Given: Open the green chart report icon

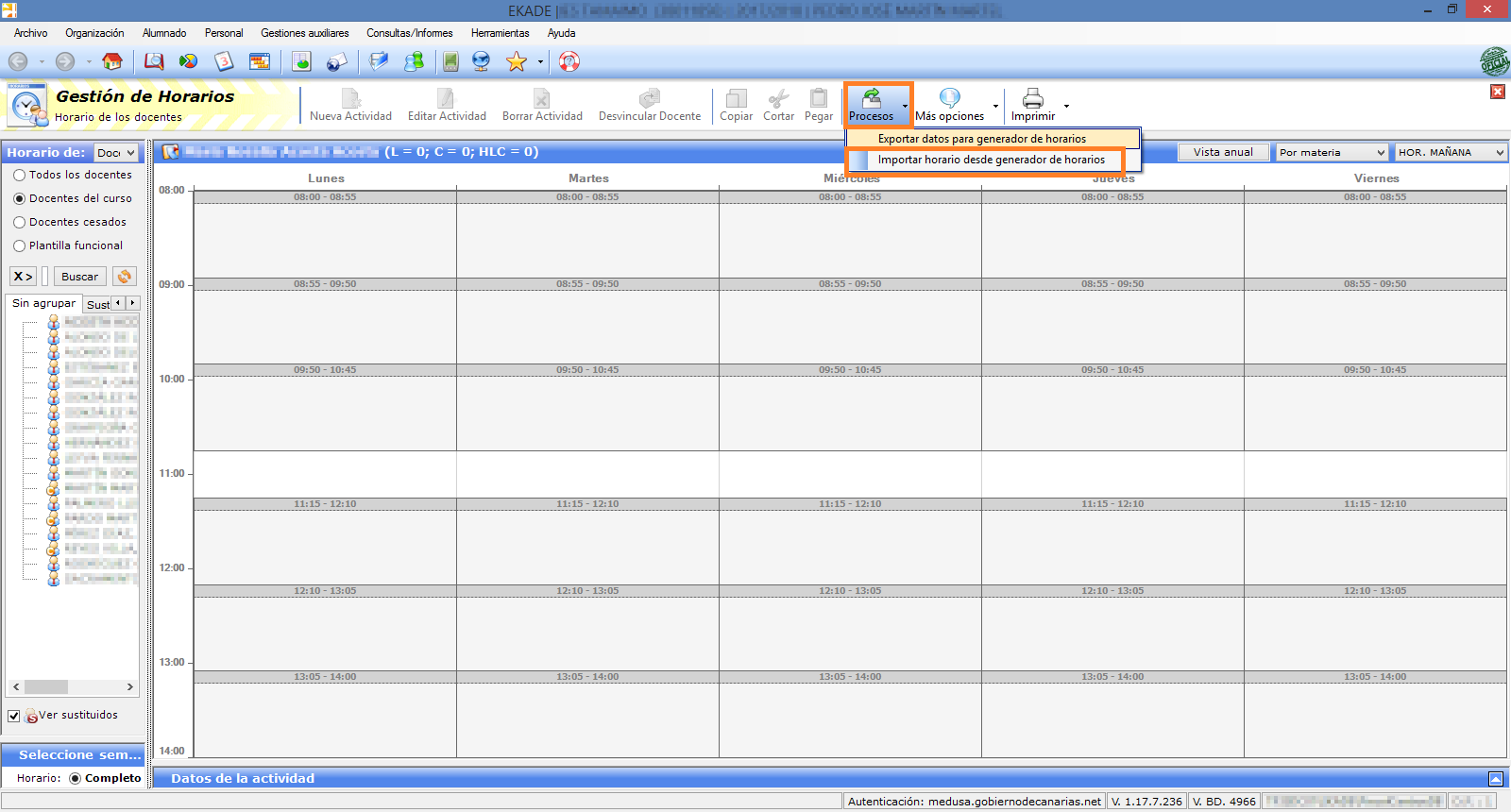Looking at the screenshot, I should point(301,61).
